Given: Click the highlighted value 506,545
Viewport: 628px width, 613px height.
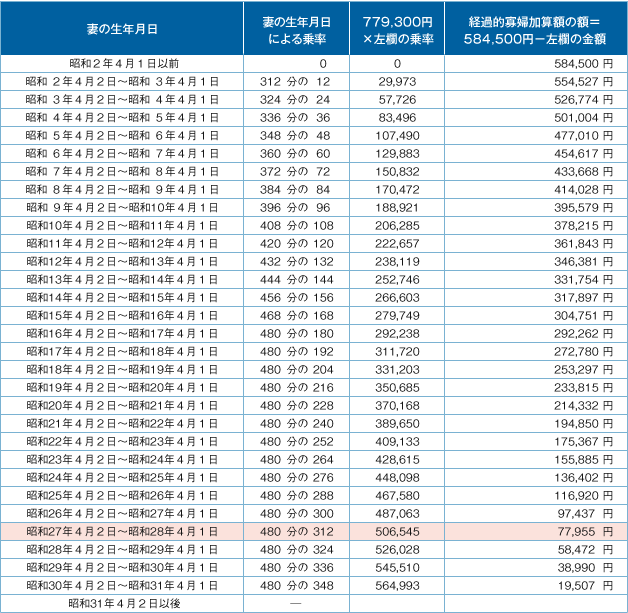Looking at the screenshot, I should (x=397, y=532).
